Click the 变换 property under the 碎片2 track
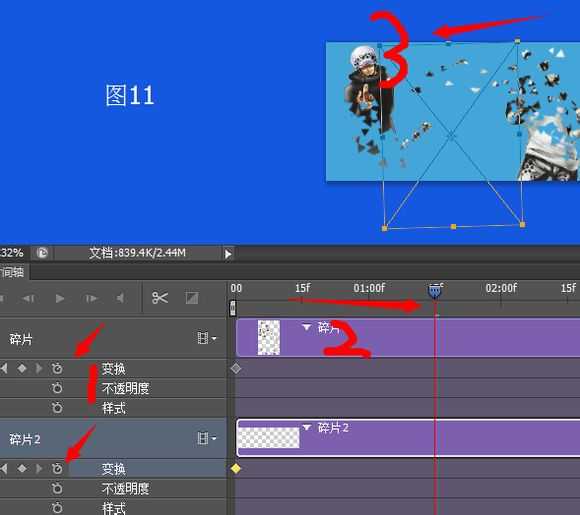Image resolution: width=580 pixels, height=515 pixels. tap(114, 469)
